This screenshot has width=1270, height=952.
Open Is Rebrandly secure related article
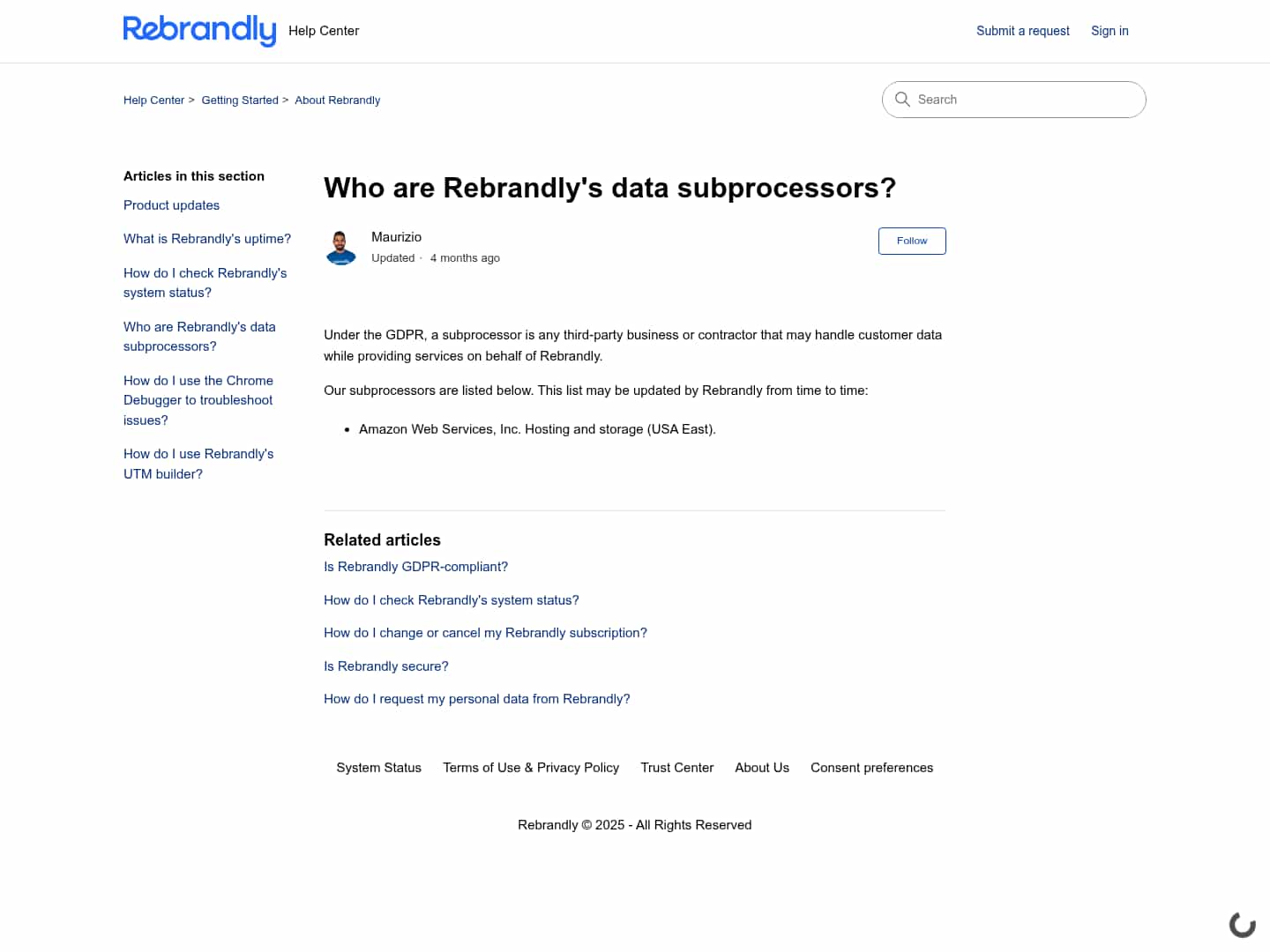[x=385, y=666]
